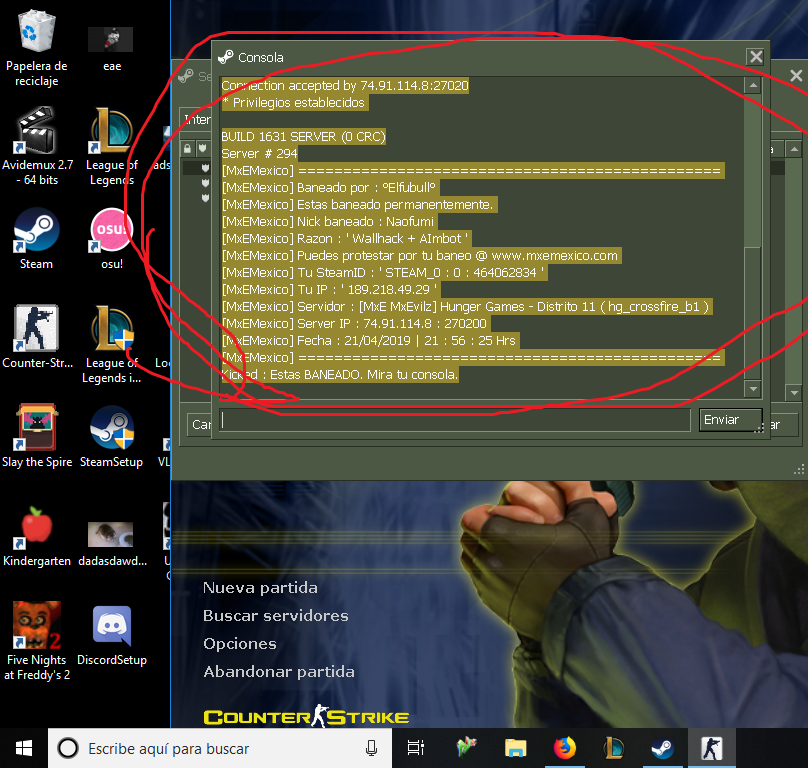Switch to League of Legends in taskbar
This screenshot has width=808, height=768.
point(614,748)
